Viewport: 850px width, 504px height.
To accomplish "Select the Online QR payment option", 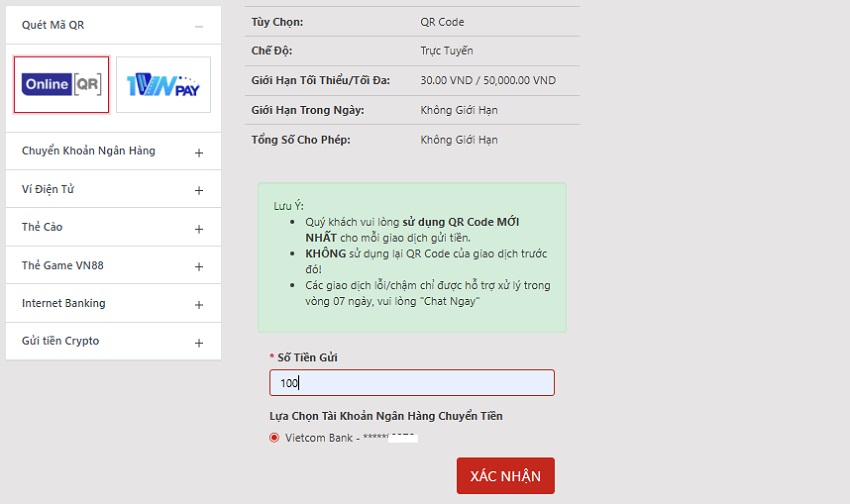I will click(x=61, y=85).
